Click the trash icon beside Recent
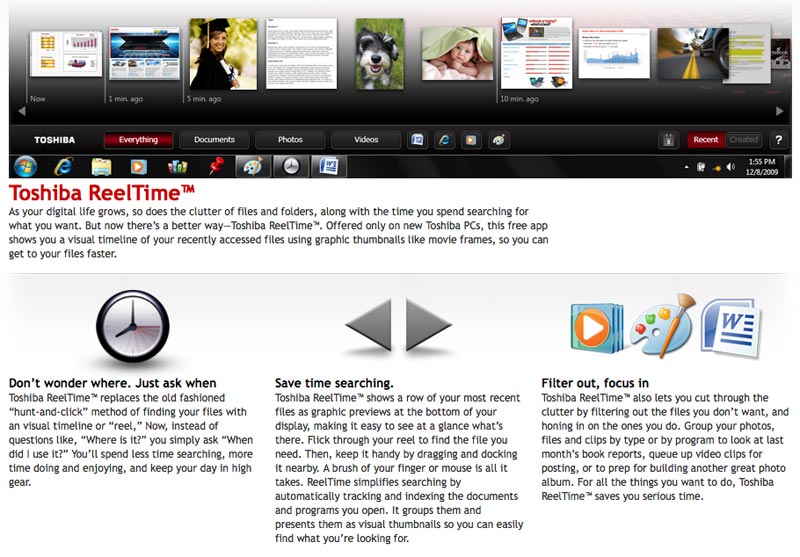The height and width of the screenshot is (557, 800). click(x=668, y=140)
